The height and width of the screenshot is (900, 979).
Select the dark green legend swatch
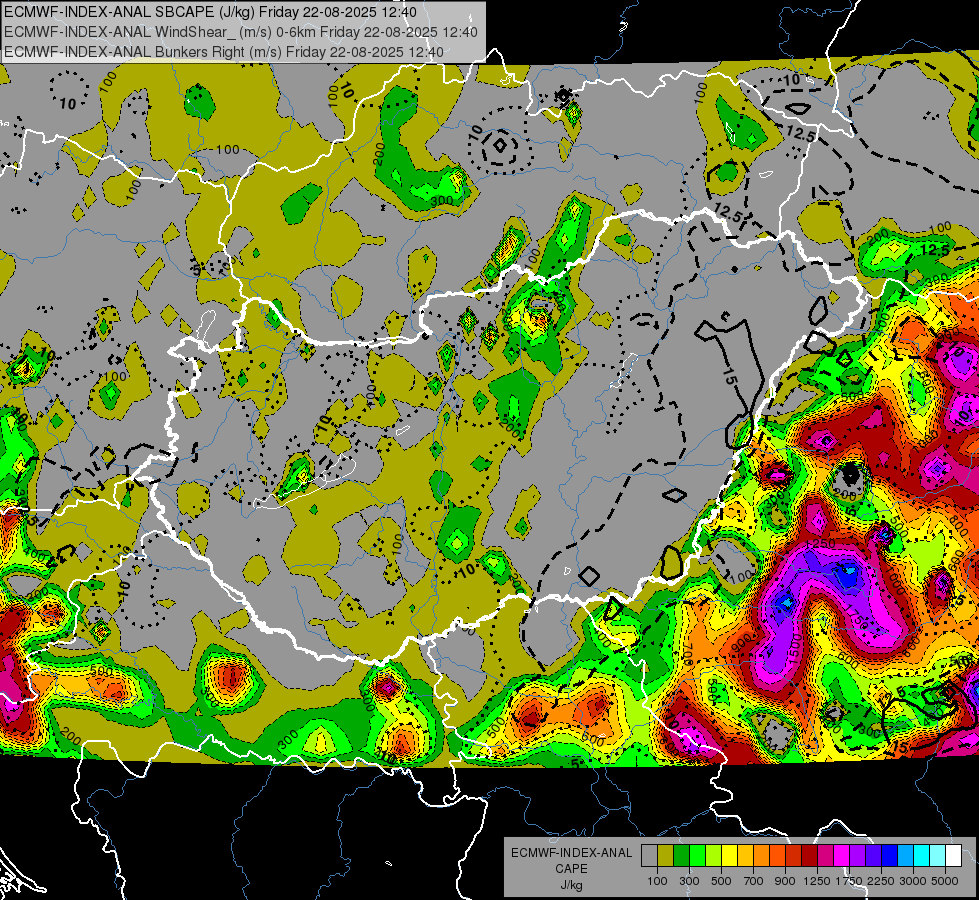[681, 855]
